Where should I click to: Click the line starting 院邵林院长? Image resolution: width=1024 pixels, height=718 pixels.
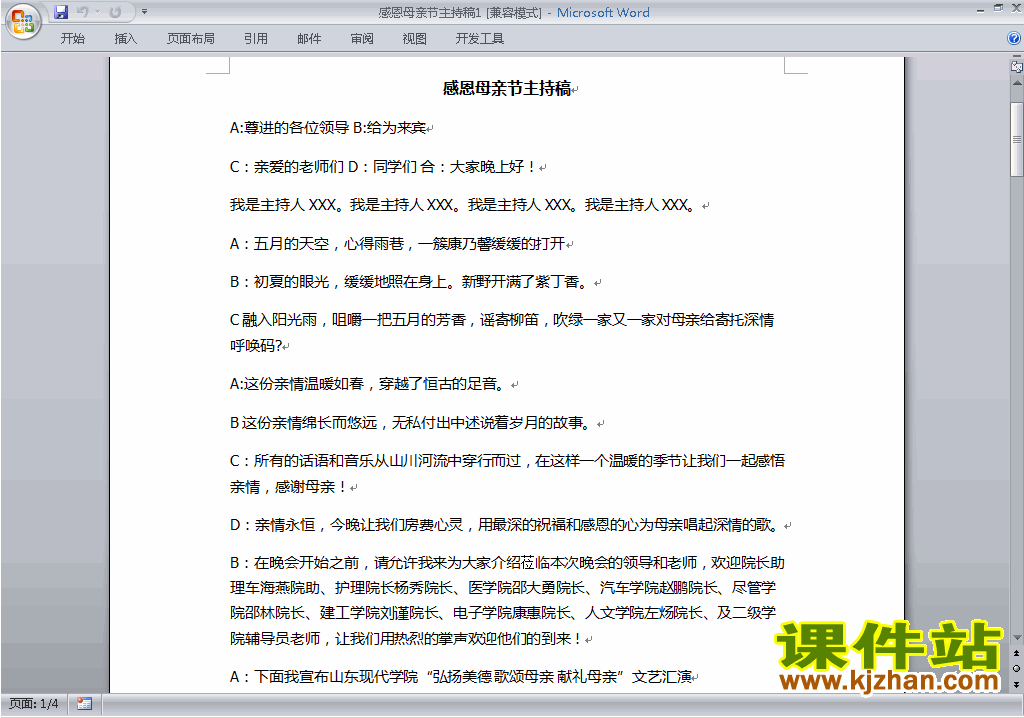503,612
